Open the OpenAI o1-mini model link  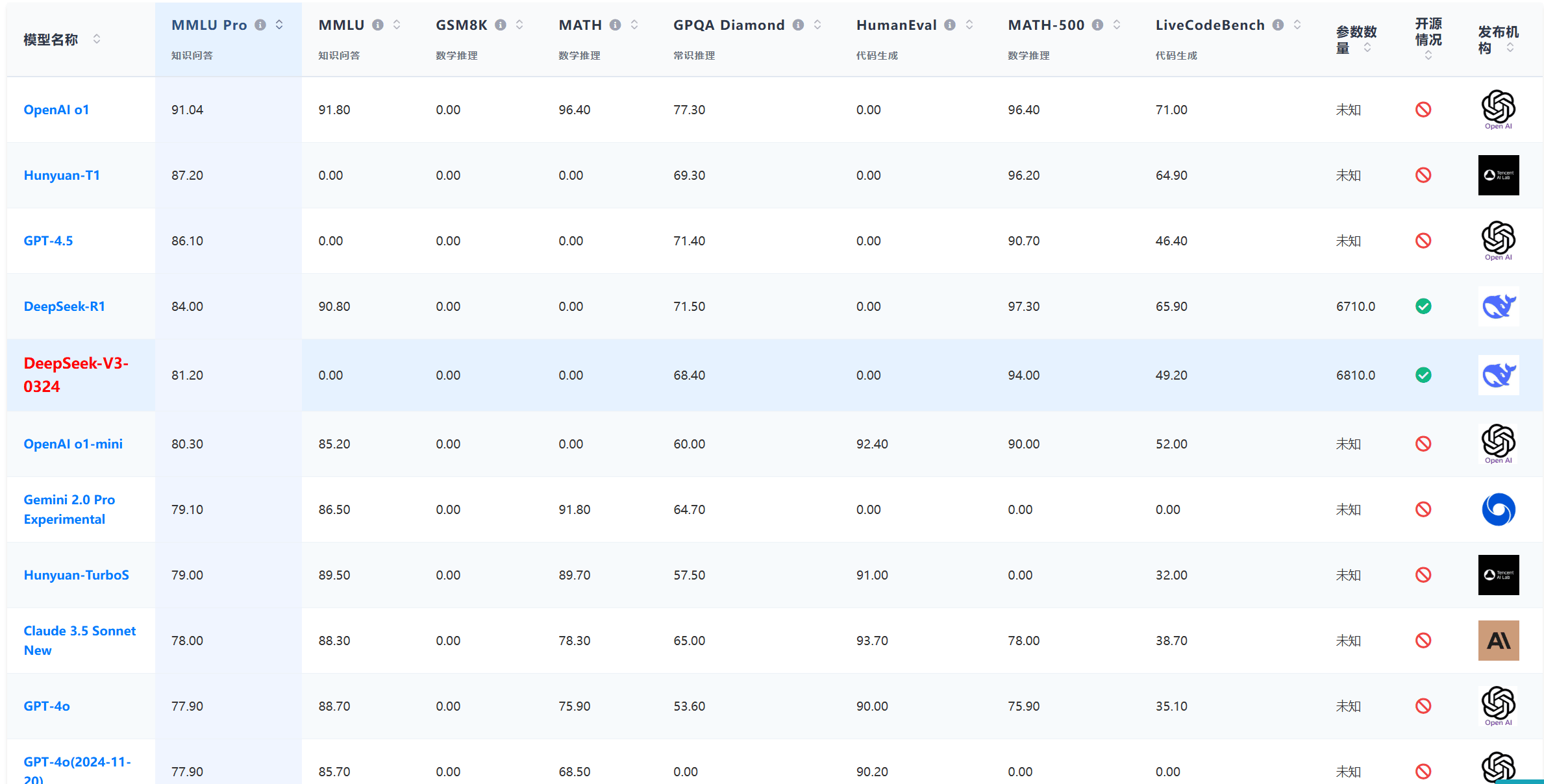pyautogui.click(x=73, y=444)
